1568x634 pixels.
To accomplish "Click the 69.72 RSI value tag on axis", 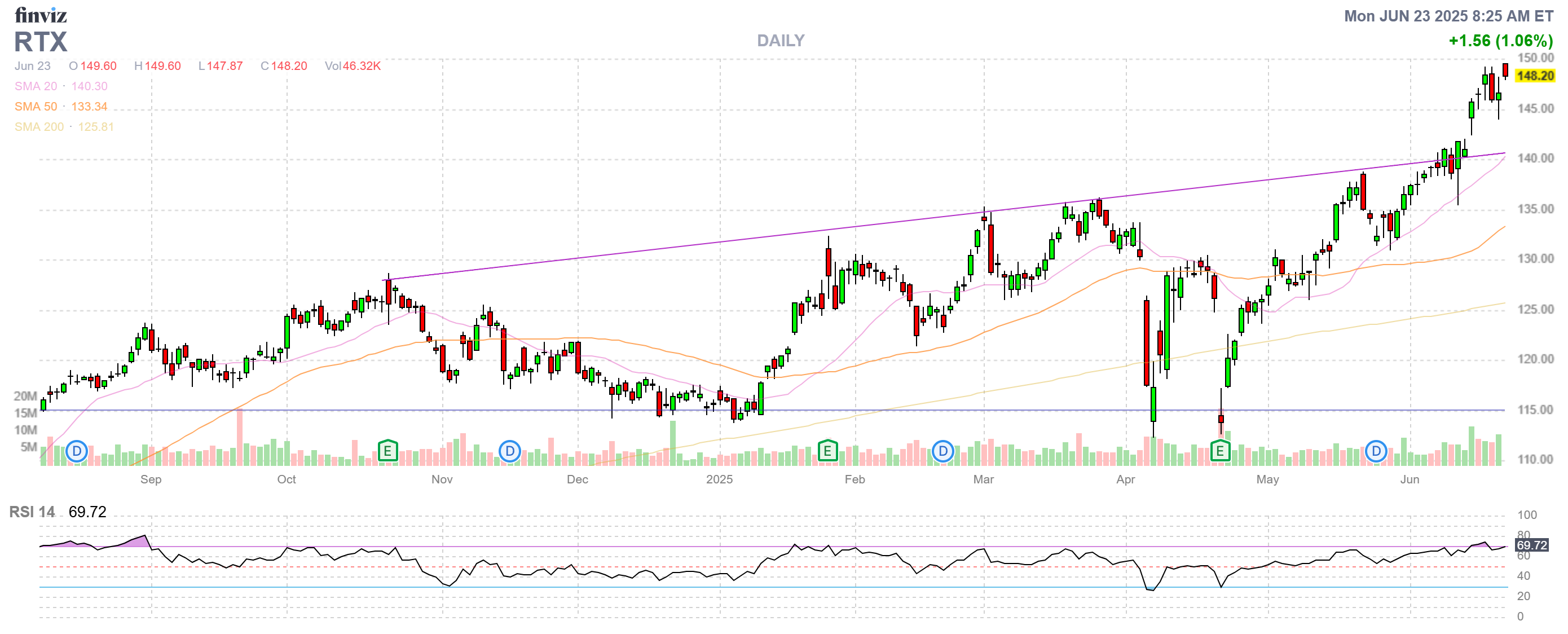I will click(x=1531, y=545).
